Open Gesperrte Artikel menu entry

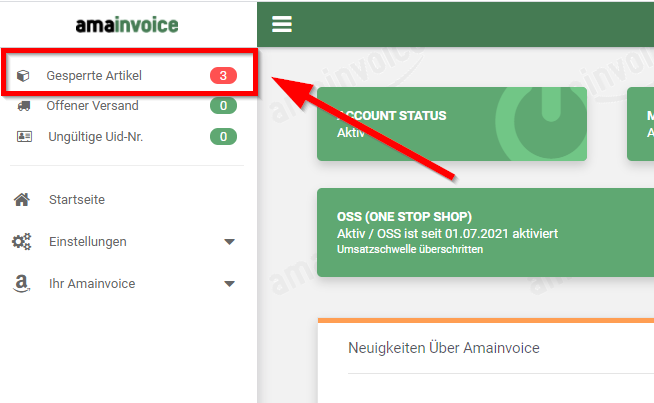(x=127, y=76)
